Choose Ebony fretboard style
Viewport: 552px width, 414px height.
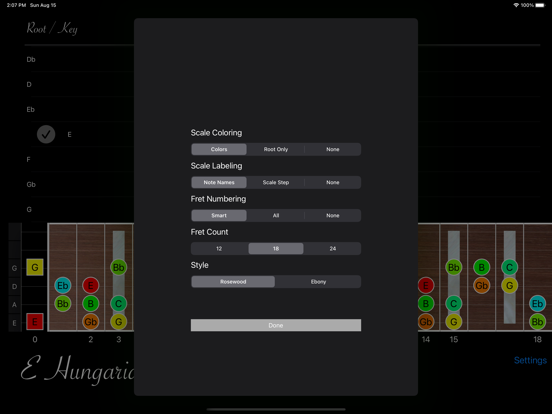tap(318, 282)
